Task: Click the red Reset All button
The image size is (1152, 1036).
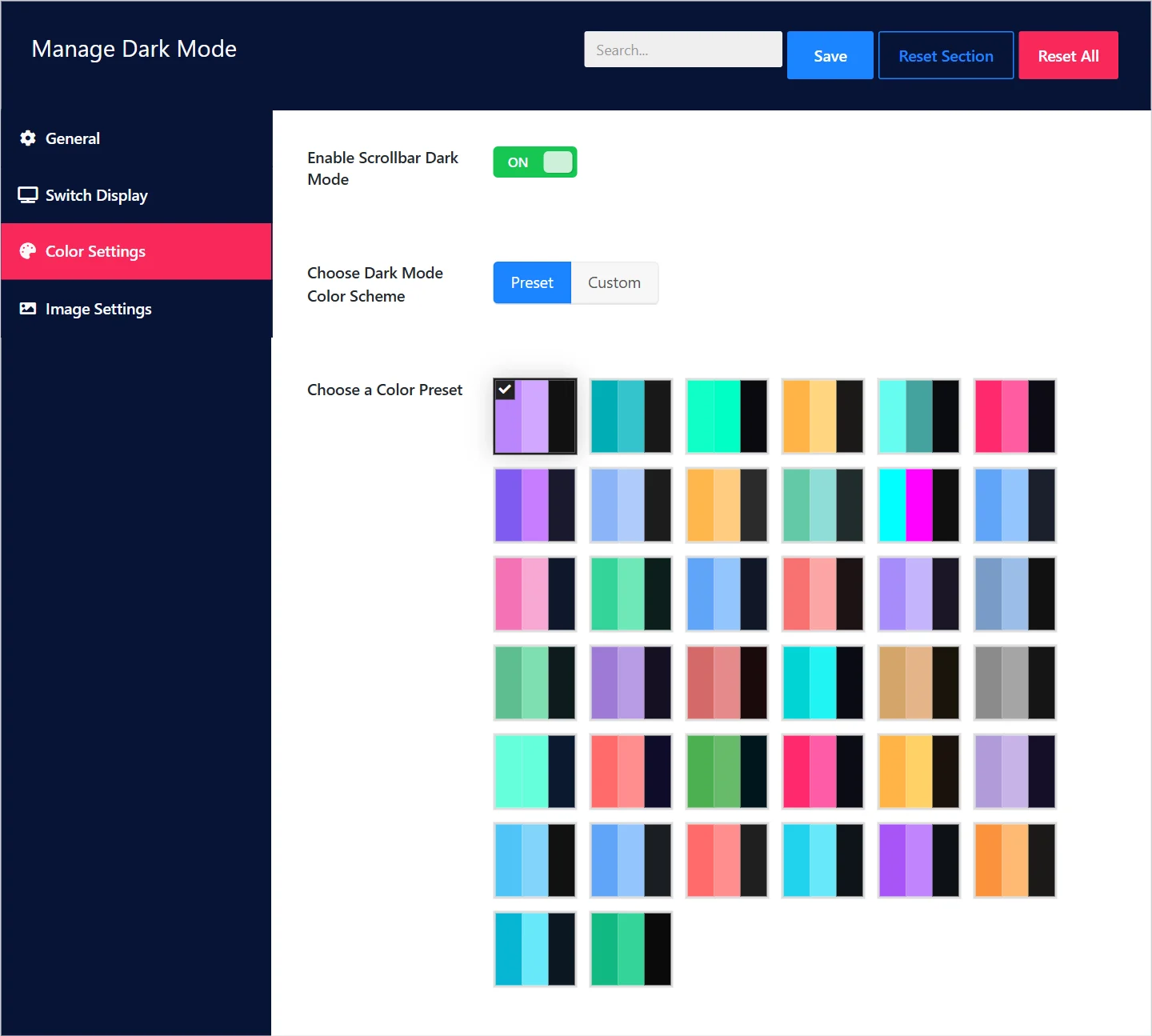Action: (1068, 55)
